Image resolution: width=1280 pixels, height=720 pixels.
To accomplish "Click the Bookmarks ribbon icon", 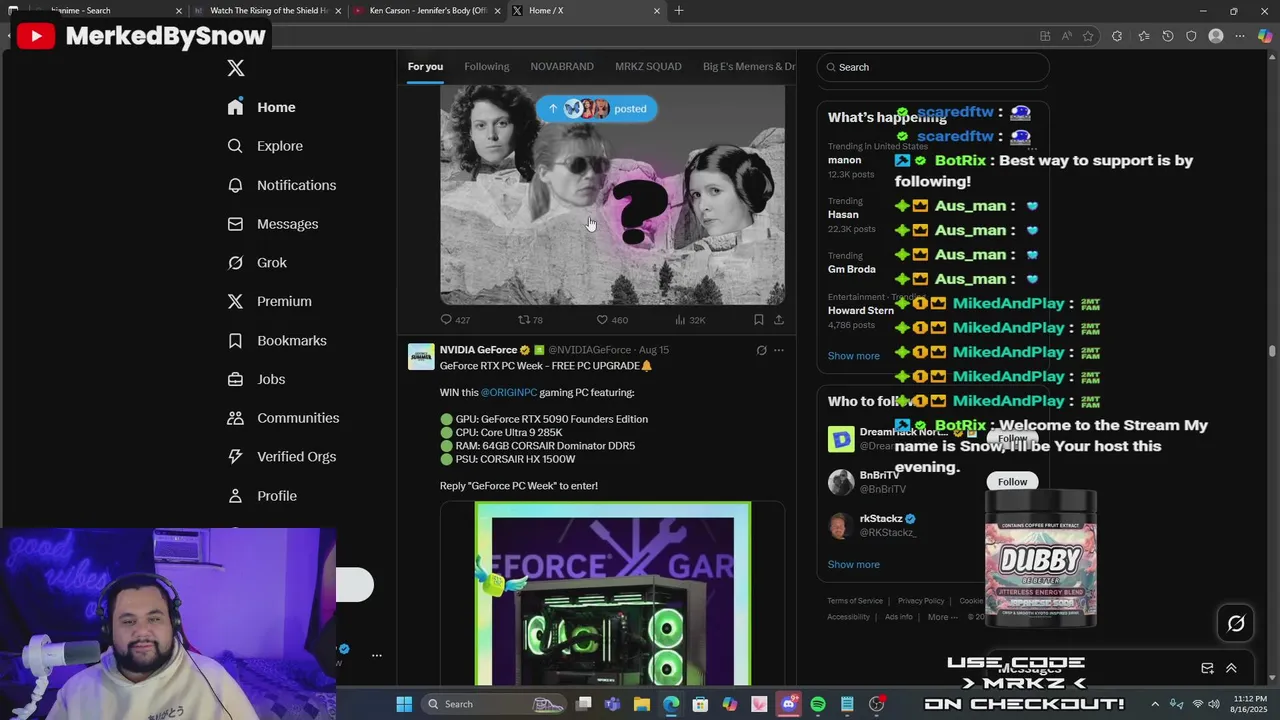I will point(235,340).
